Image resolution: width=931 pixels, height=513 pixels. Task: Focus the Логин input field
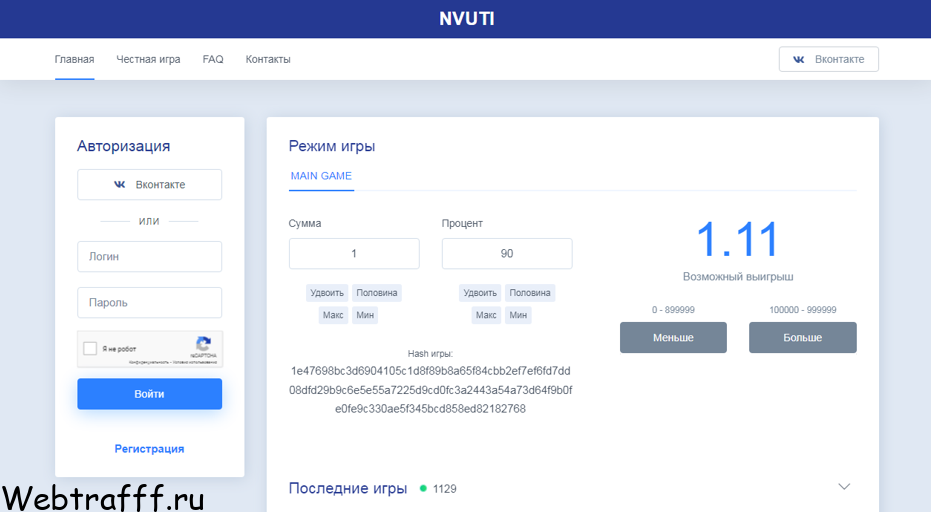150,256
